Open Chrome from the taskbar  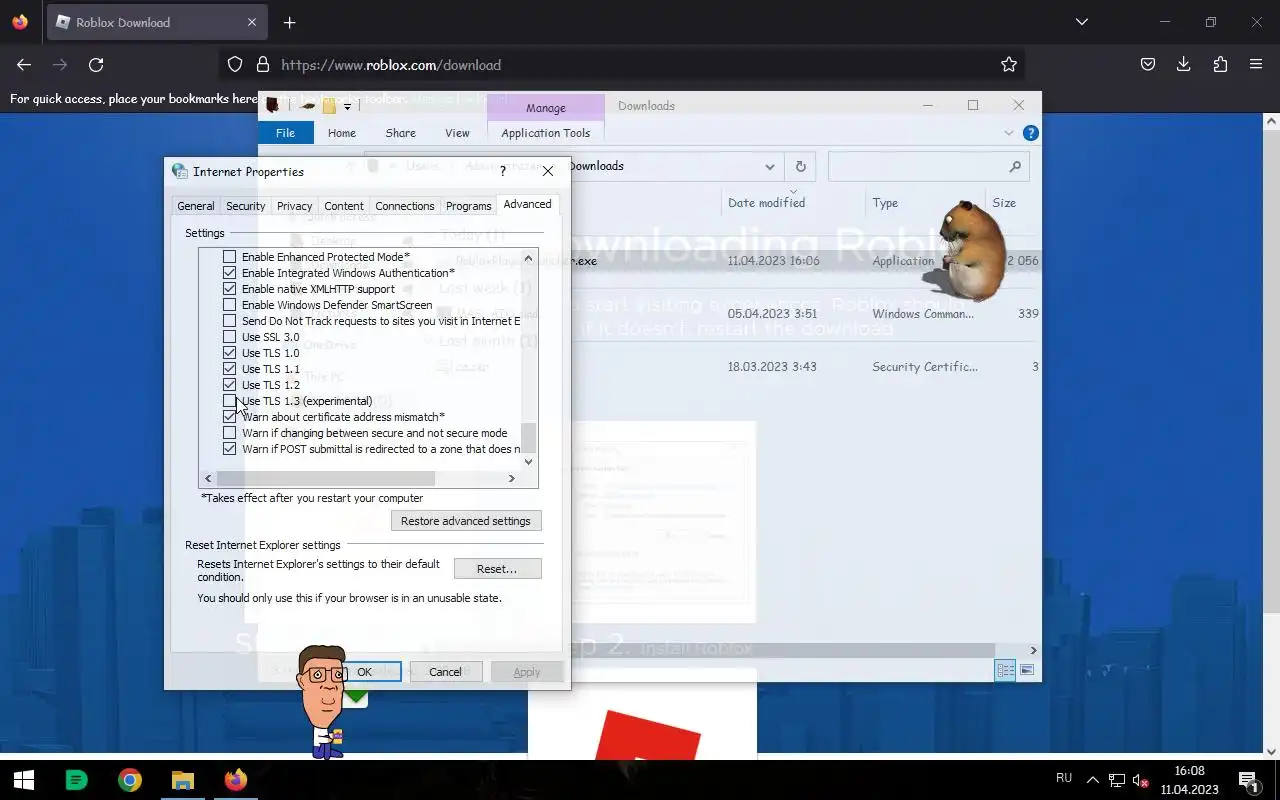[130, 780]
